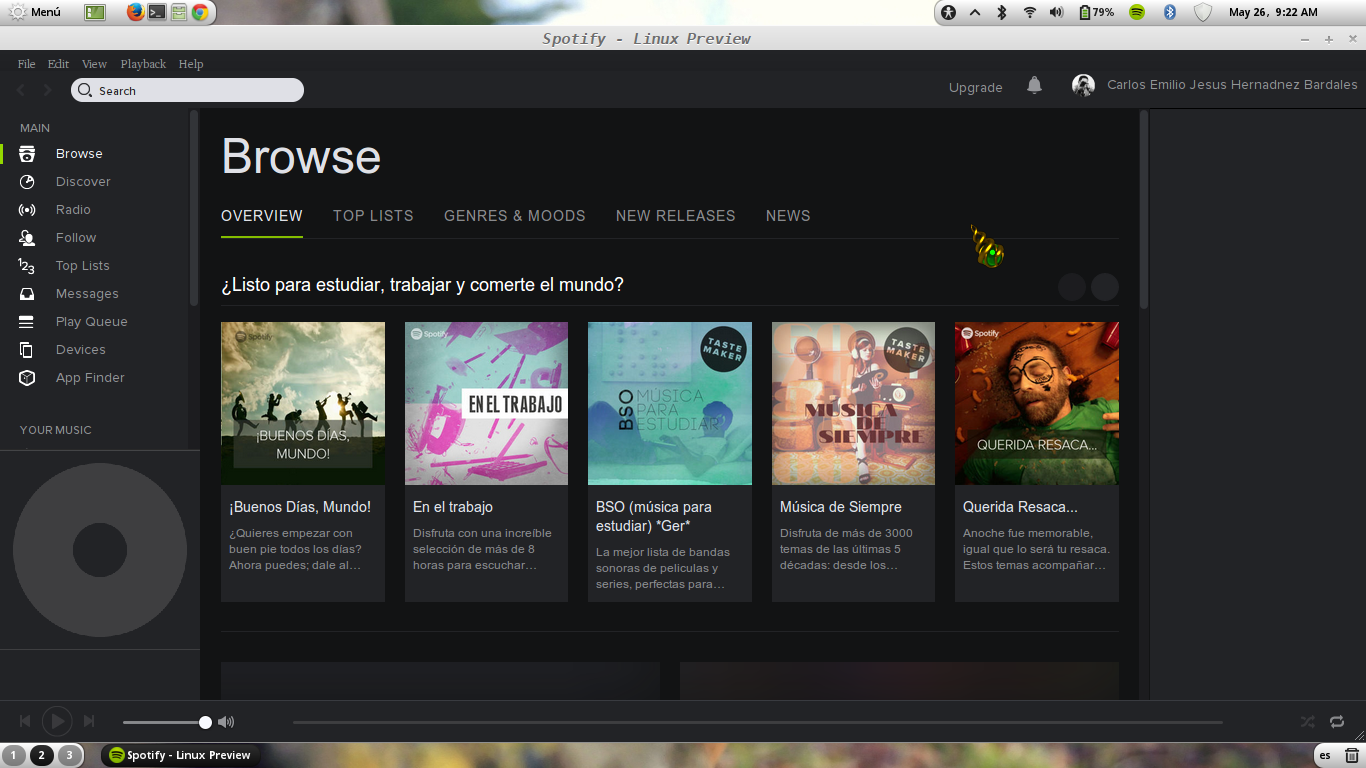
Task: Open notifications via the bell icon
Action: [1034, 86]
